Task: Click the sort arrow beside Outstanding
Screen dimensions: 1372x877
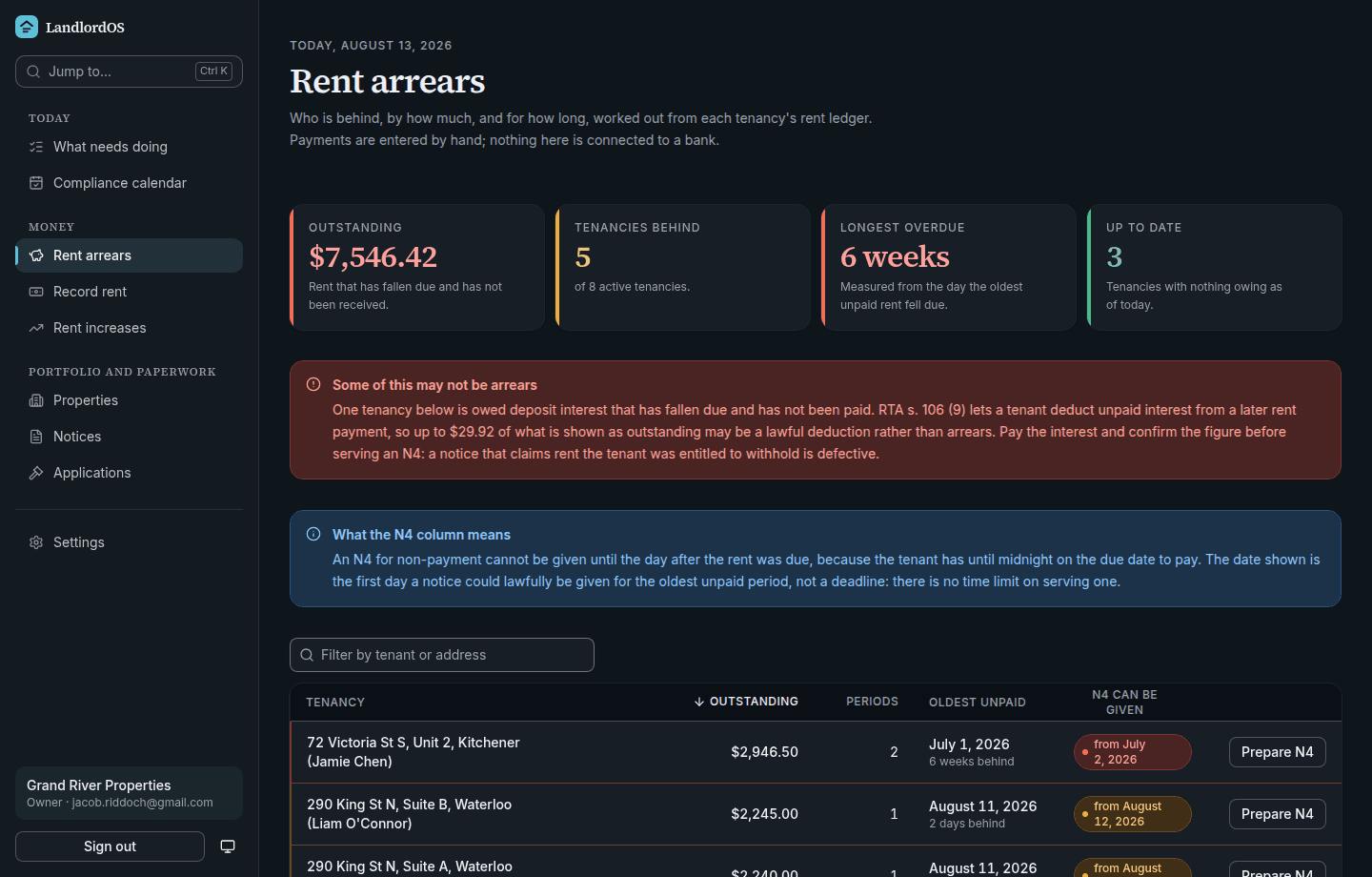Action: [699, 702]
